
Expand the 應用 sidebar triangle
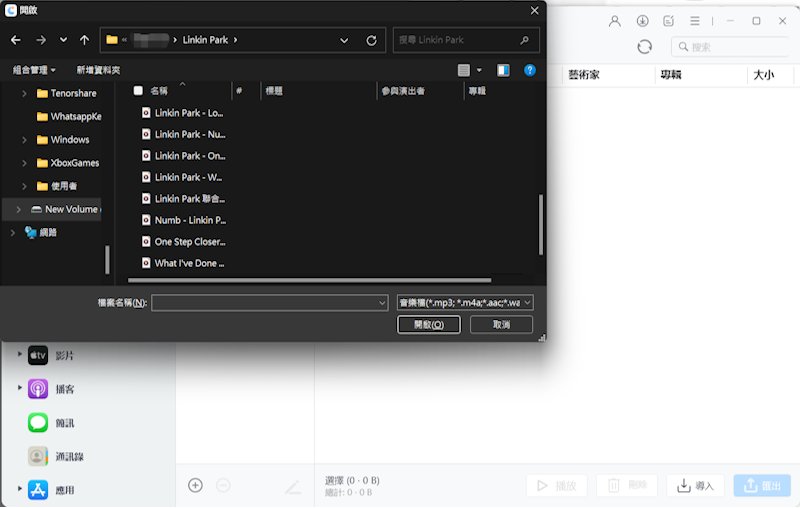point(19,489)
